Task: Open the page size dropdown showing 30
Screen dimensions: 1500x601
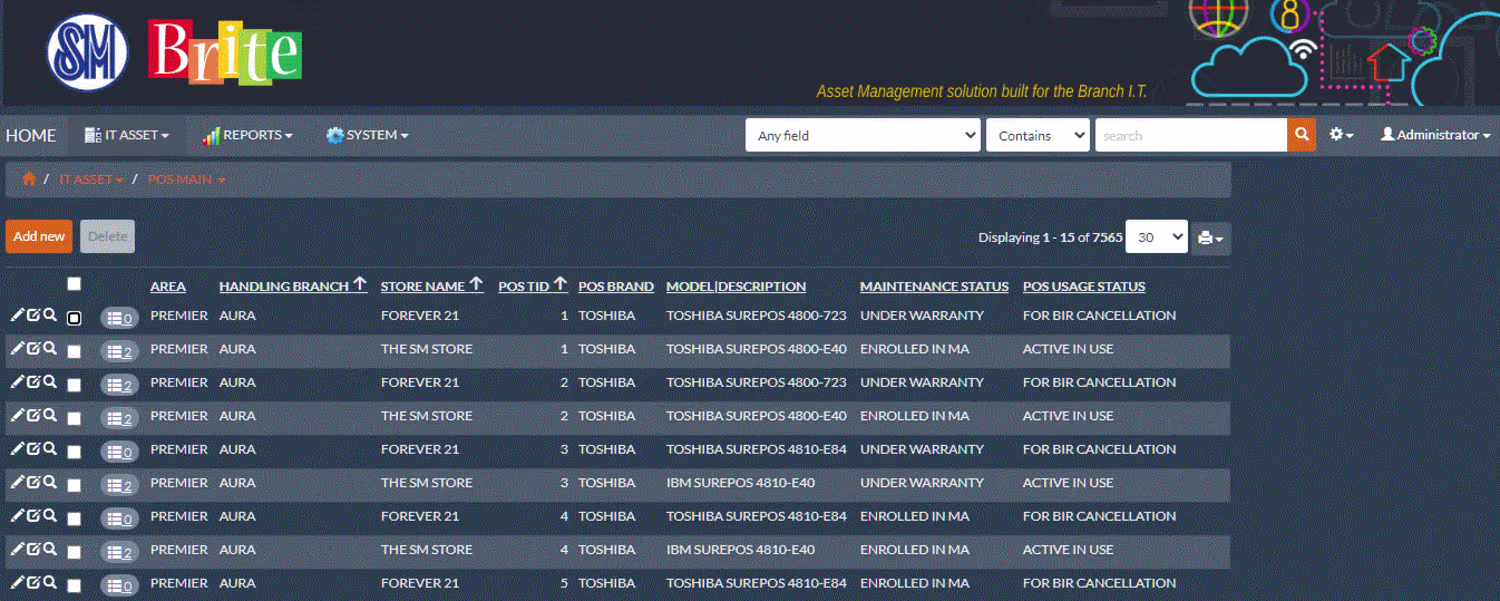Action: coord(1157,237)
